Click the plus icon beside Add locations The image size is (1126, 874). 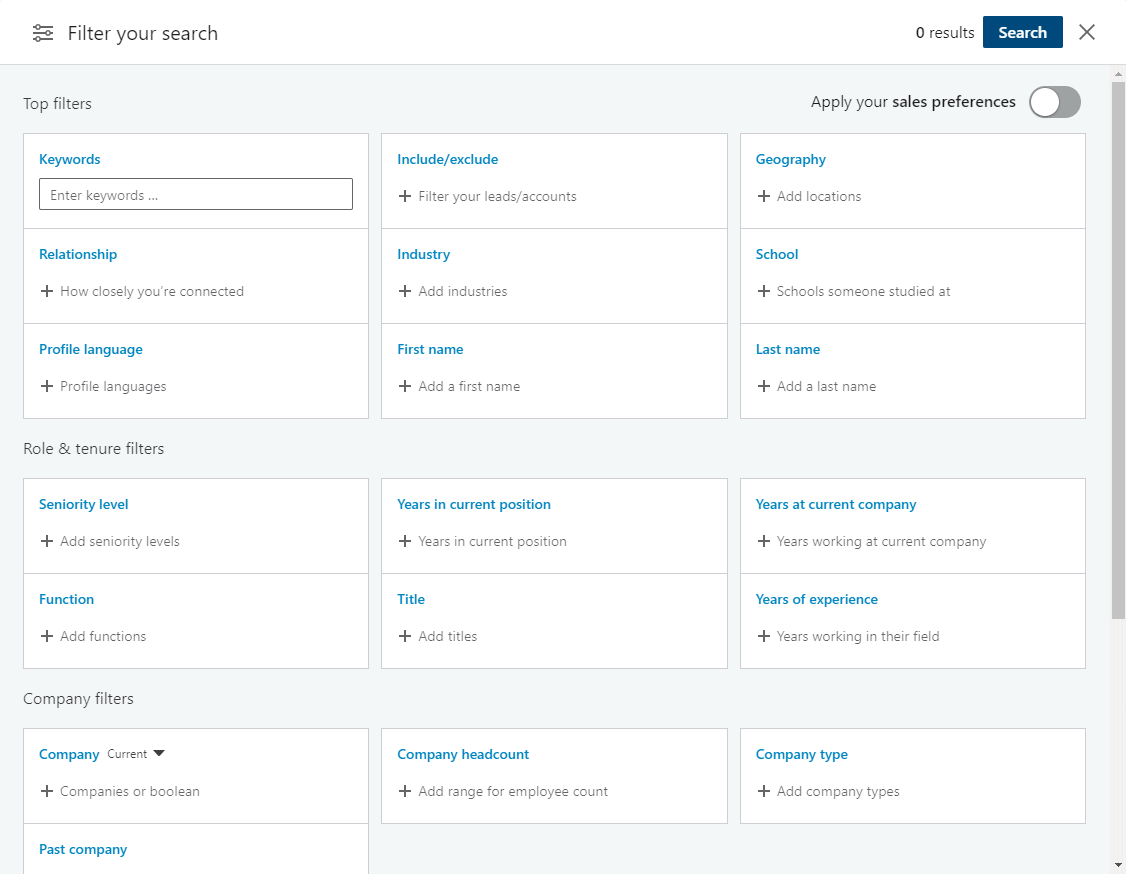point(763,196)
